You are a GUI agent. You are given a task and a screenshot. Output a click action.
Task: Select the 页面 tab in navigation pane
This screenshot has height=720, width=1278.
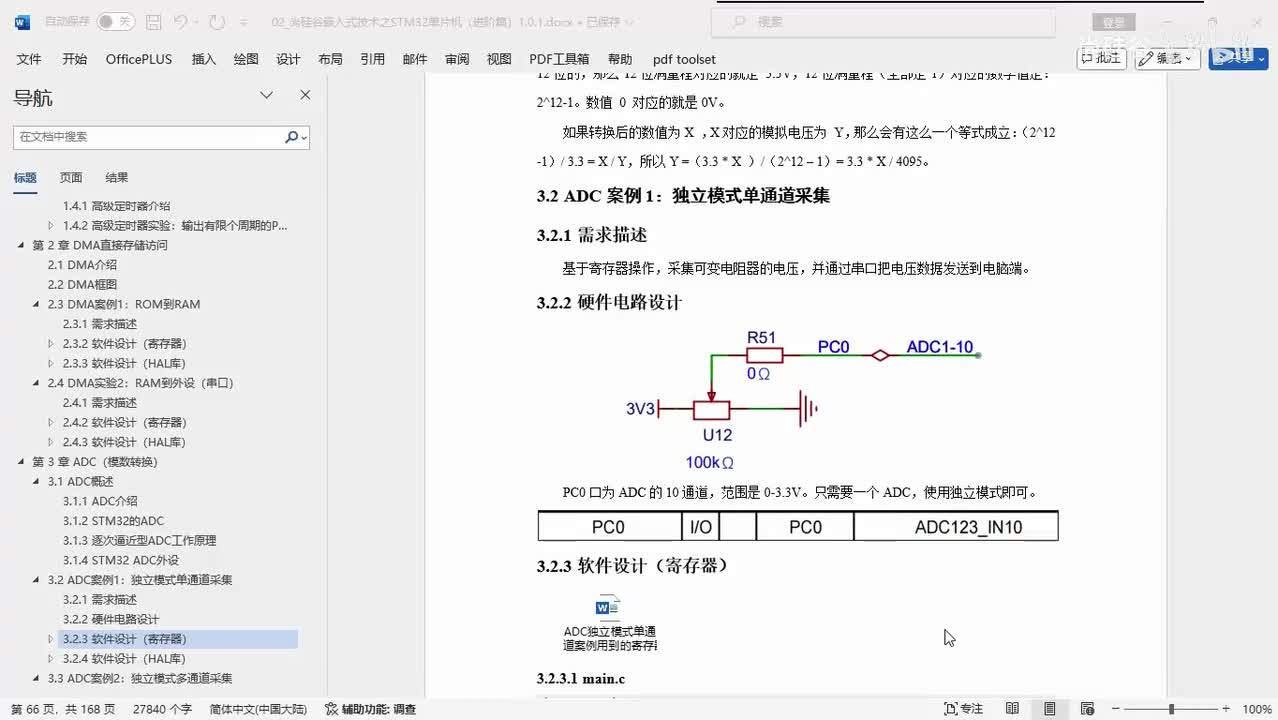coord(71,178)
